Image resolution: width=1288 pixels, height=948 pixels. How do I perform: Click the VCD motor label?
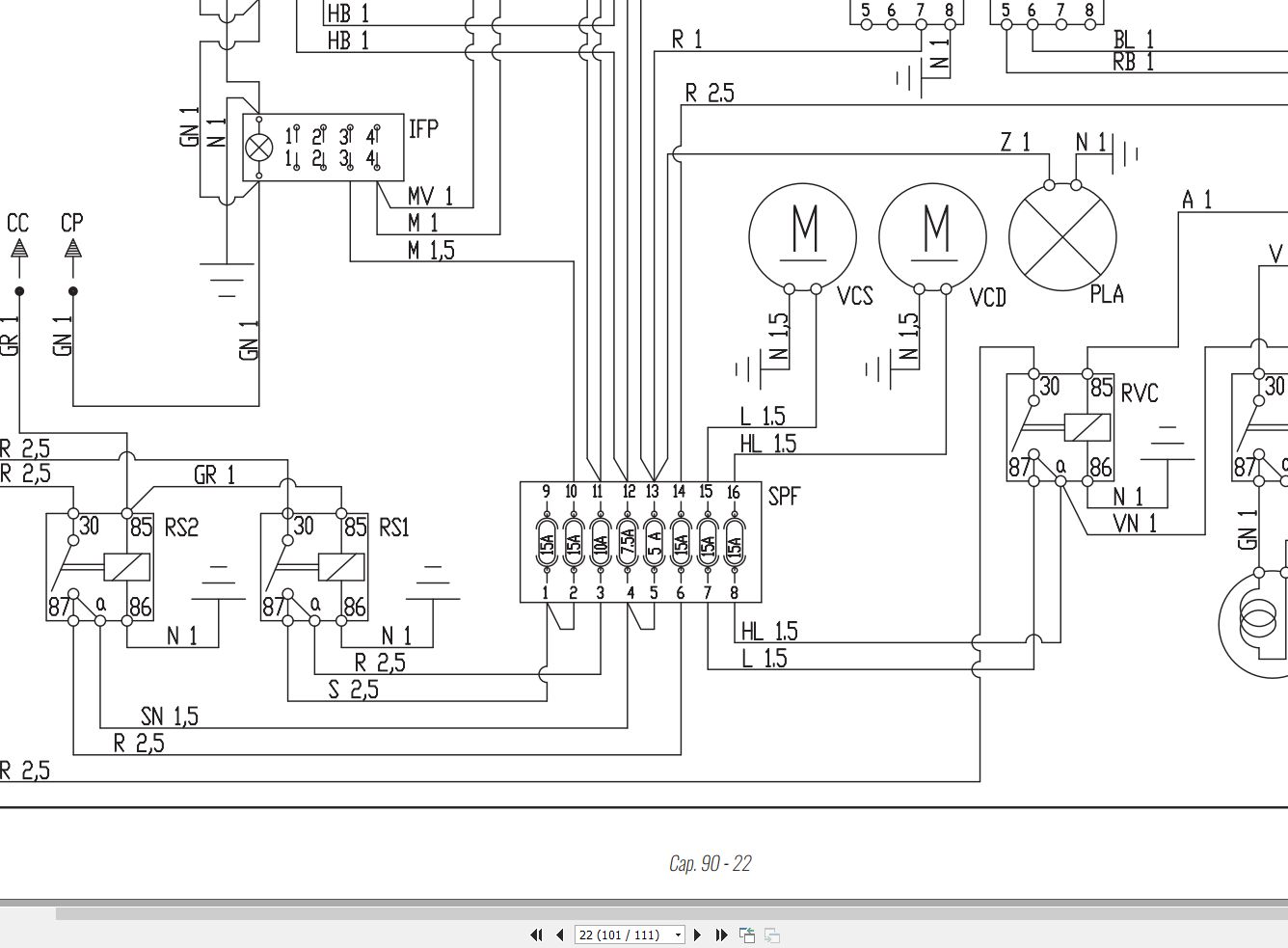coord(988,297)
